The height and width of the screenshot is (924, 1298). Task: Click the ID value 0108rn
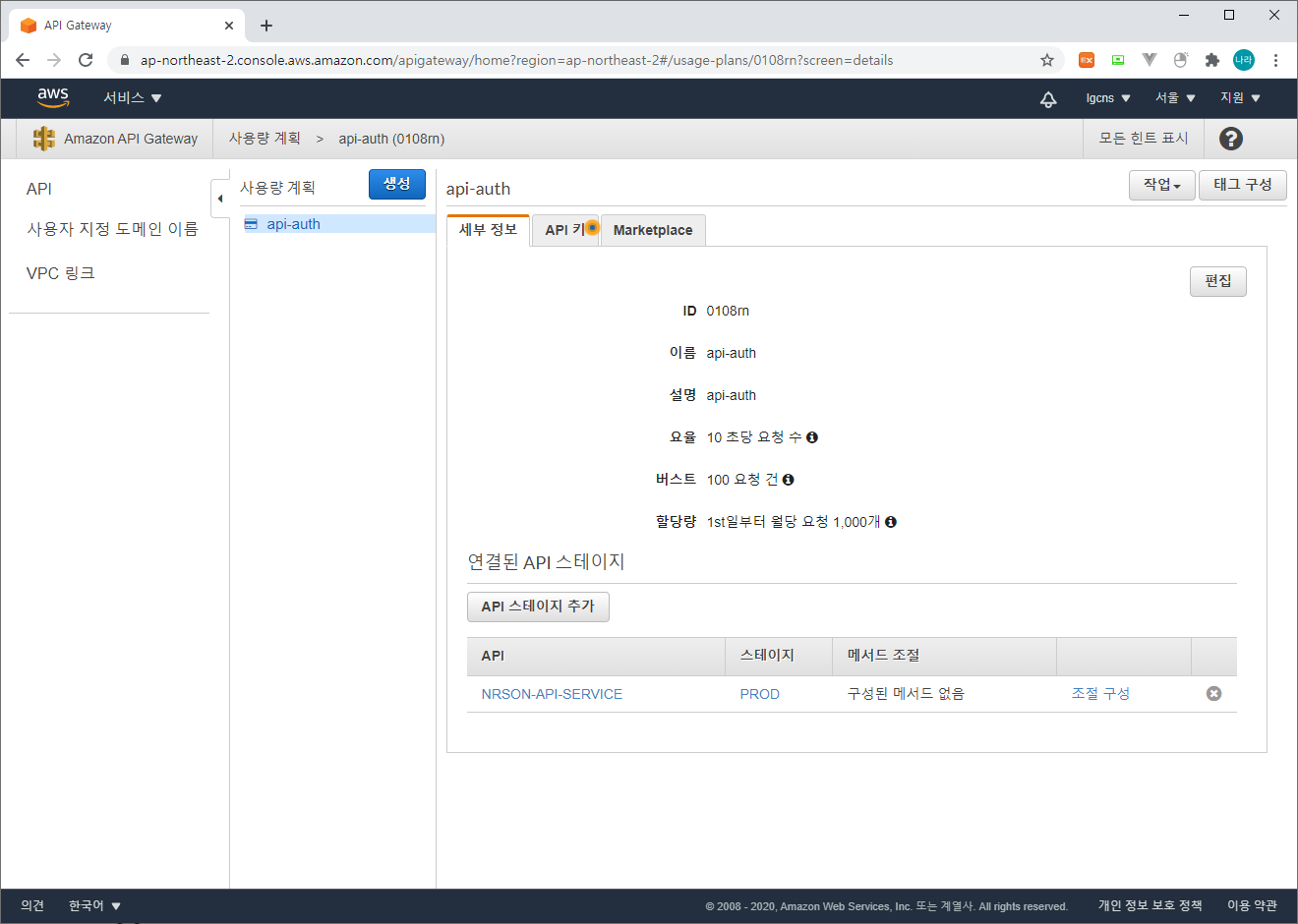(x=728, y=311)
